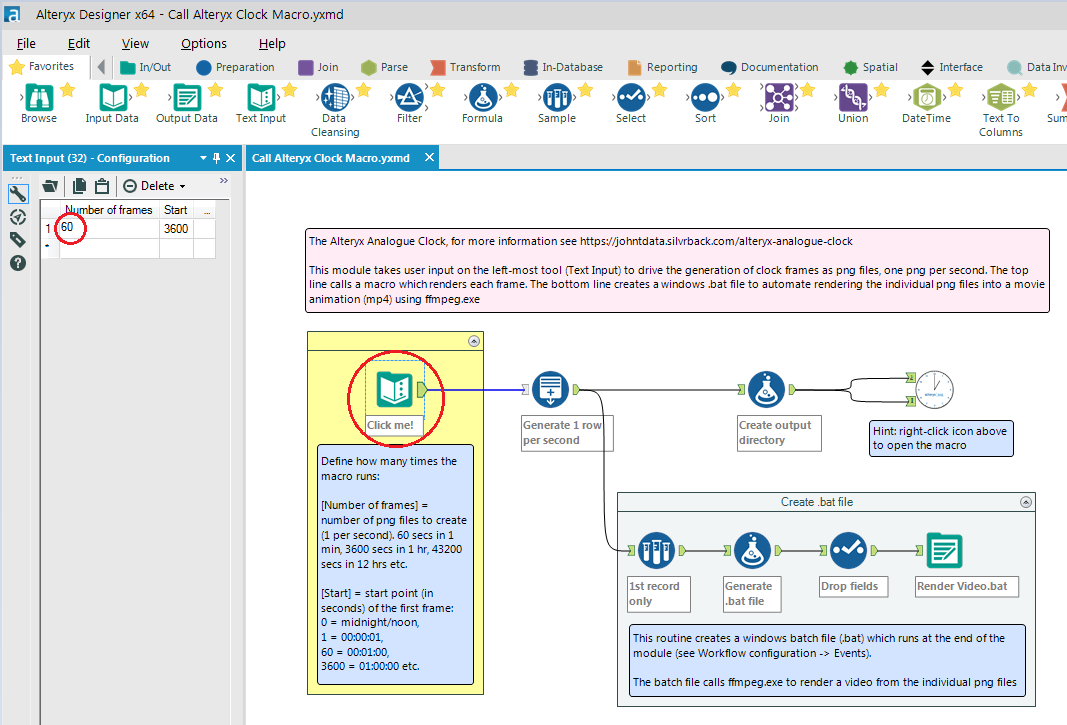Toggle the favorite star beside Sort
The height and width of the screenshot is (725, 1067).
click(734, 89)
